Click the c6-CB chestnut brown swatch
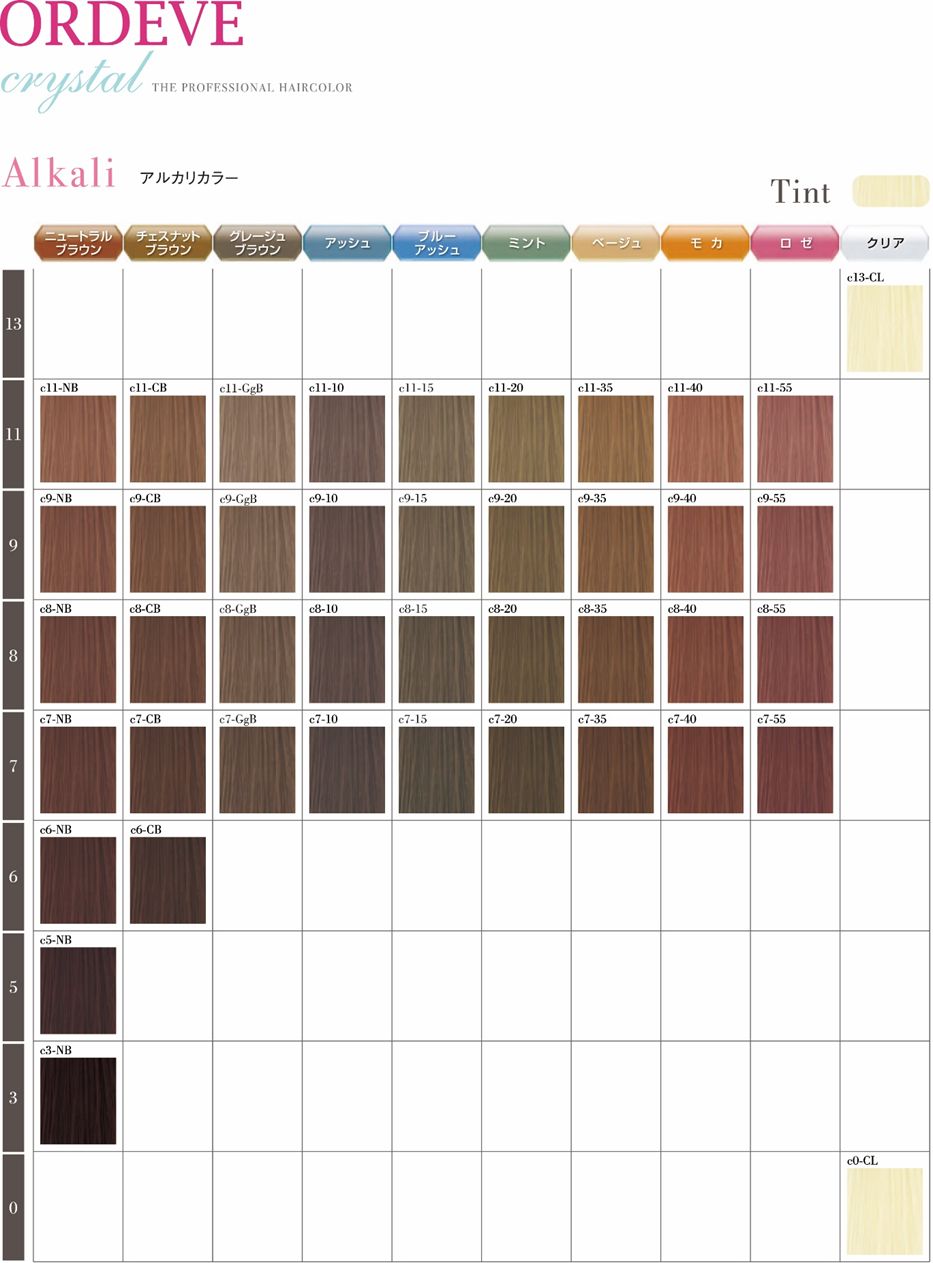Viewport: 933px width, 1263px height. 168,880
